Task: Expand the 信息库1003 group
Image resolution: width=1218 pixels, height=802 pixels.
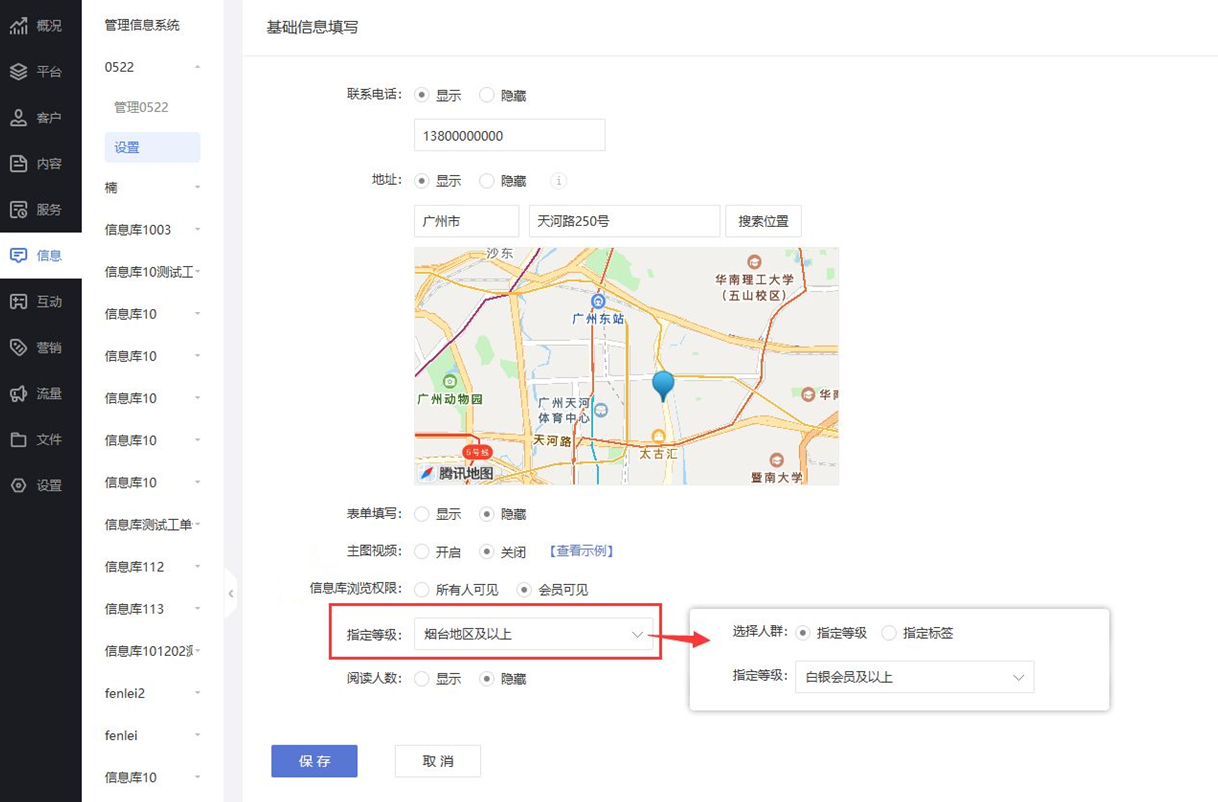Action: (197, 229)
